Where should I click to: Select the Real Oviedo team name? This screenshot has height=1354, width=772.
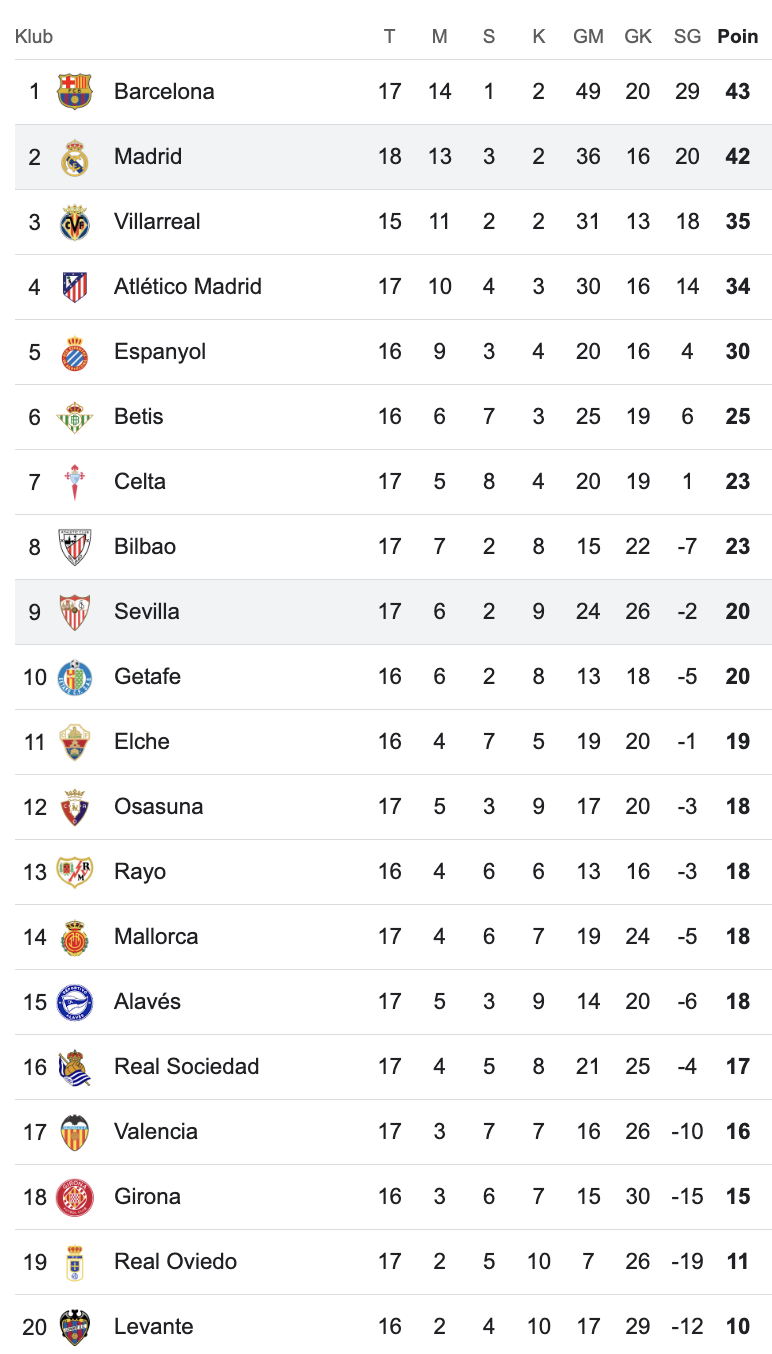click(x=175, y=1261)
